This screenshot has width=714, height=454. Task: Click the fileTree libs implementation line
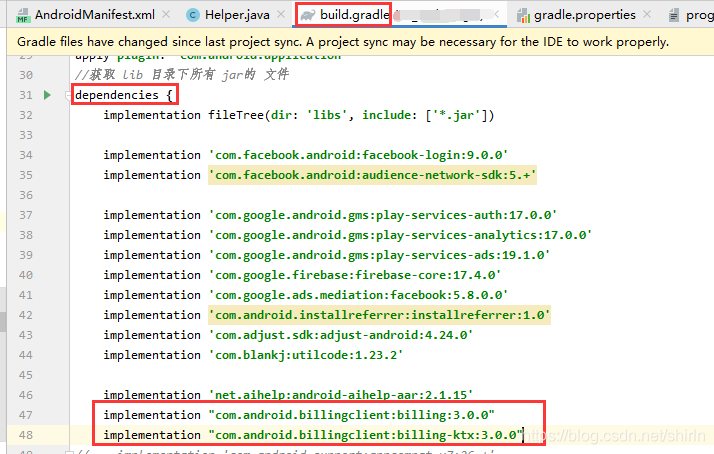299,115
